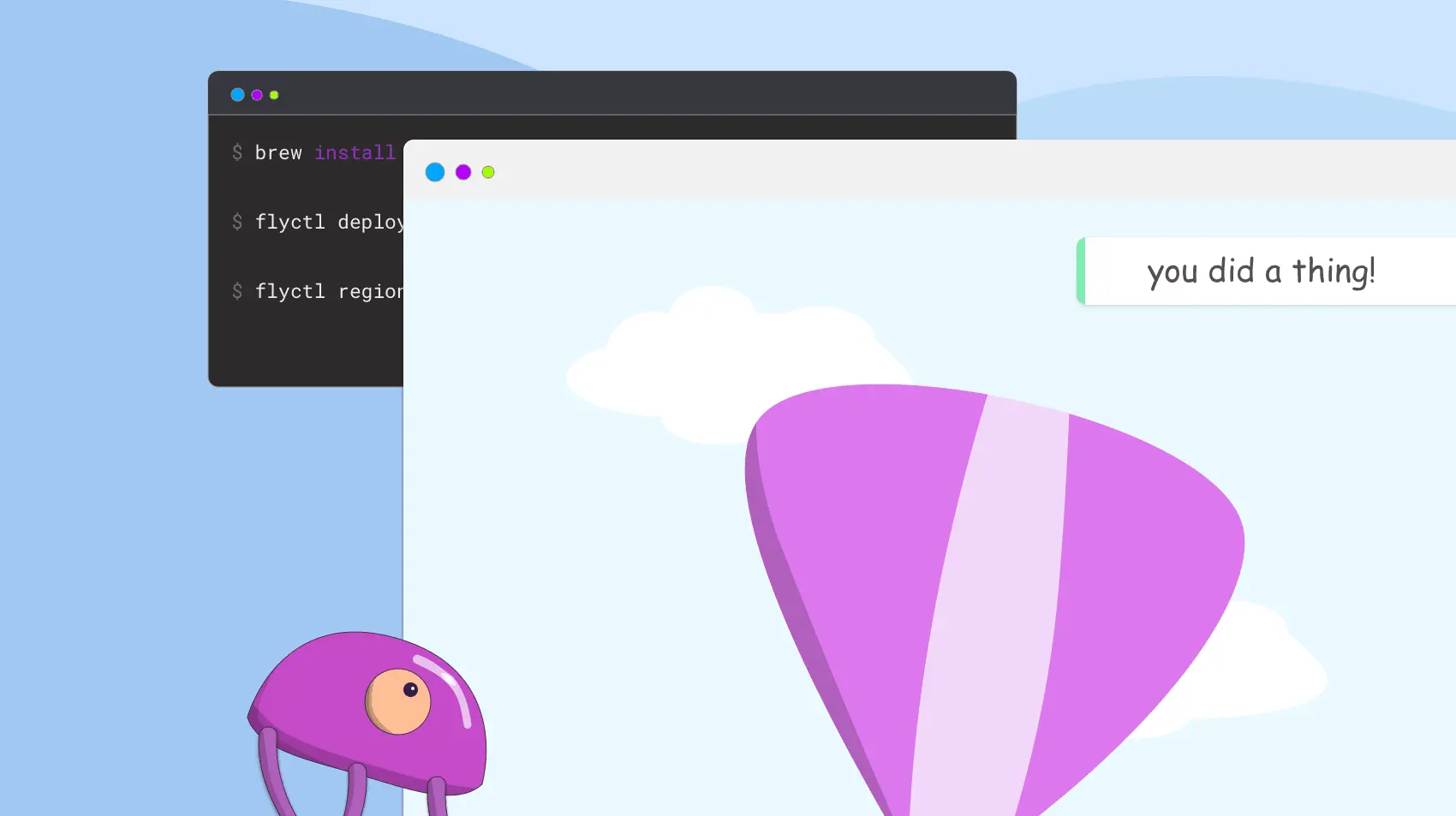Viewport: 1456px width, 816px height.
Task: Click the purple mascot's orange eye
Action: [398, 701]
